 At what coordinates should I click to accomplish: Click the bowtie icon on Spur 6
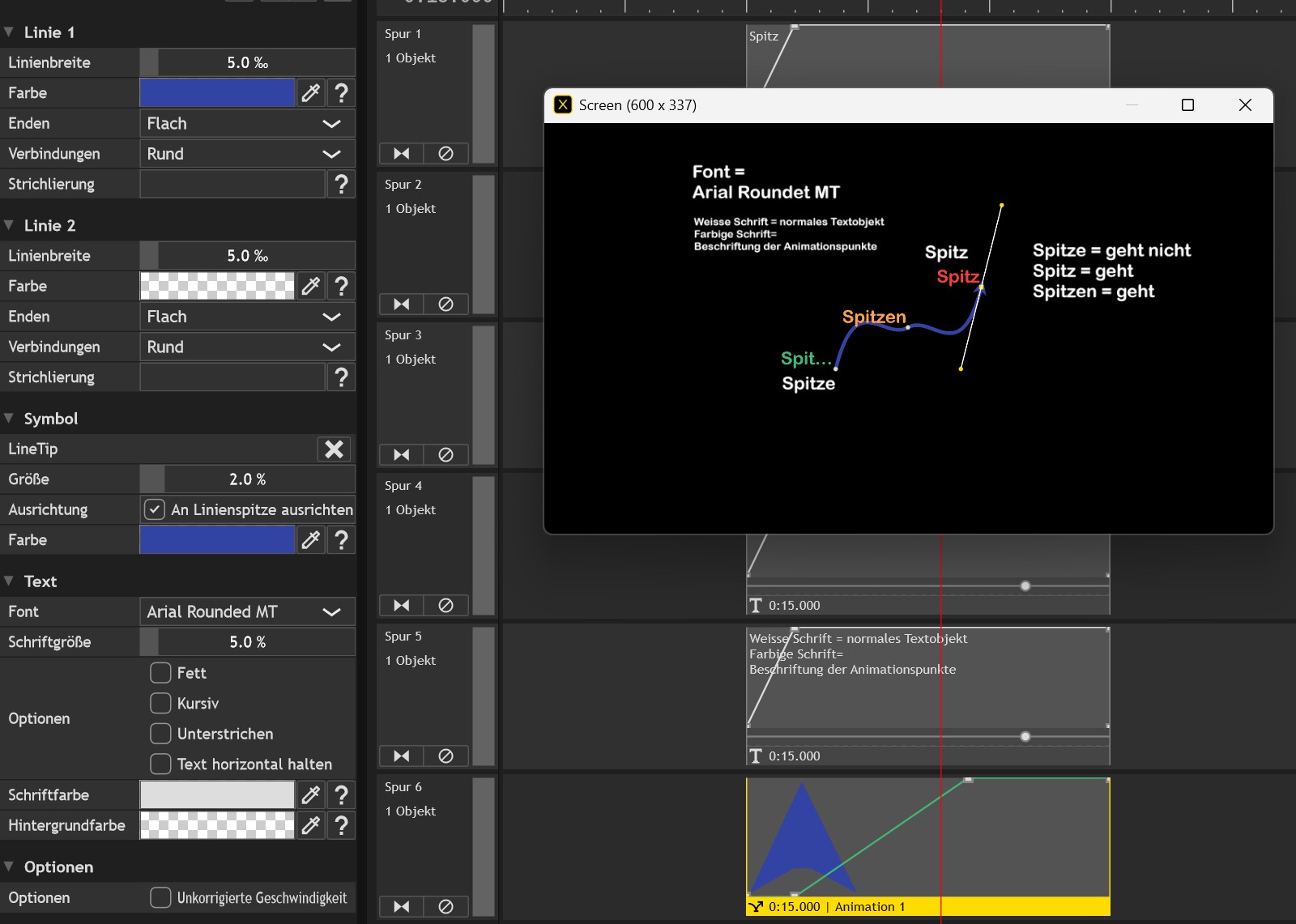(402, 906)
